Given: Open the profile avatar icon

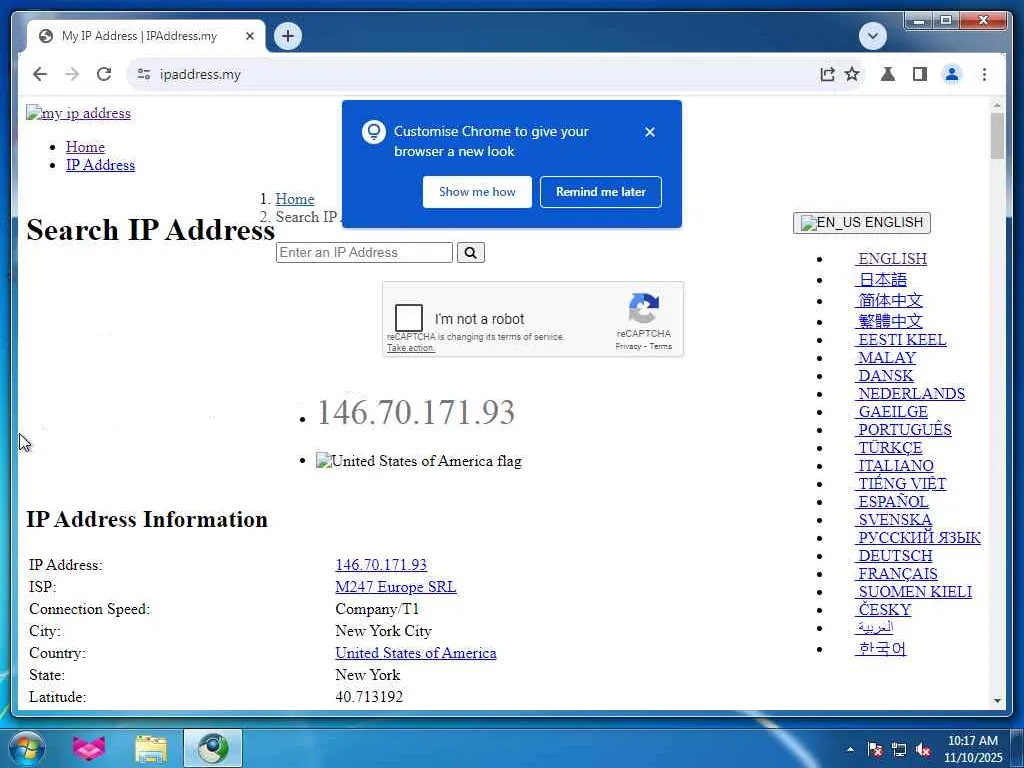Looking at the screenshot, I should tap(952, 74).
